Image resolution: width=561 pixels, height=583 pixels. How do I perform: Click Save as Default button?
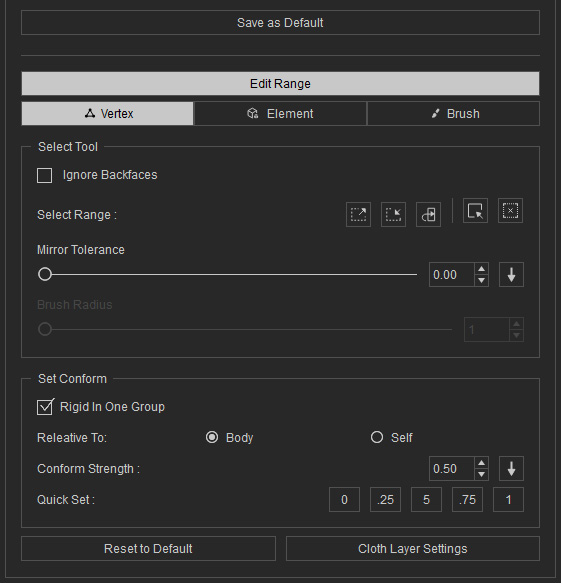click(x=280, y=23)
